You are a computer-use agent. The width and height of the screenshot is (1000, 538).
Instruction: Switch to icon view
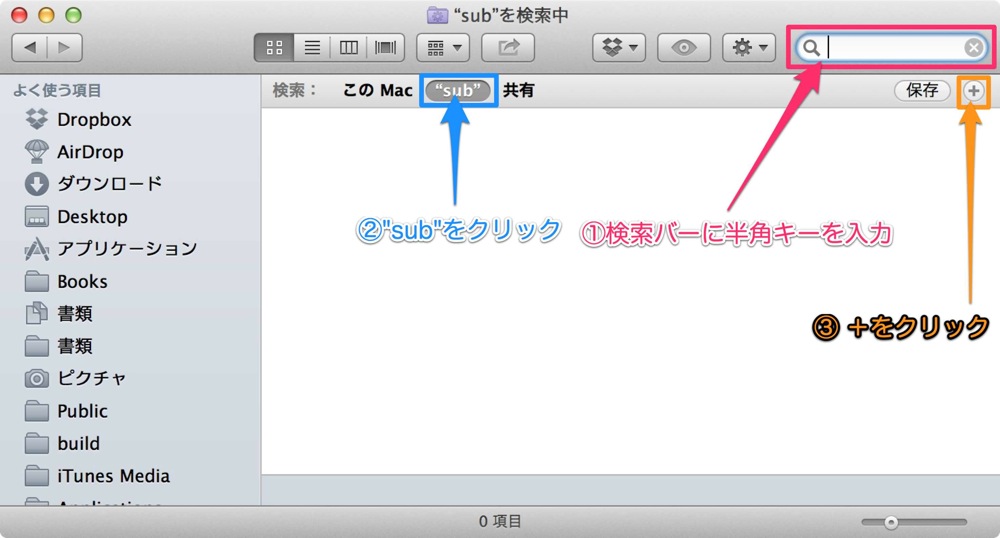coord(274,47)
